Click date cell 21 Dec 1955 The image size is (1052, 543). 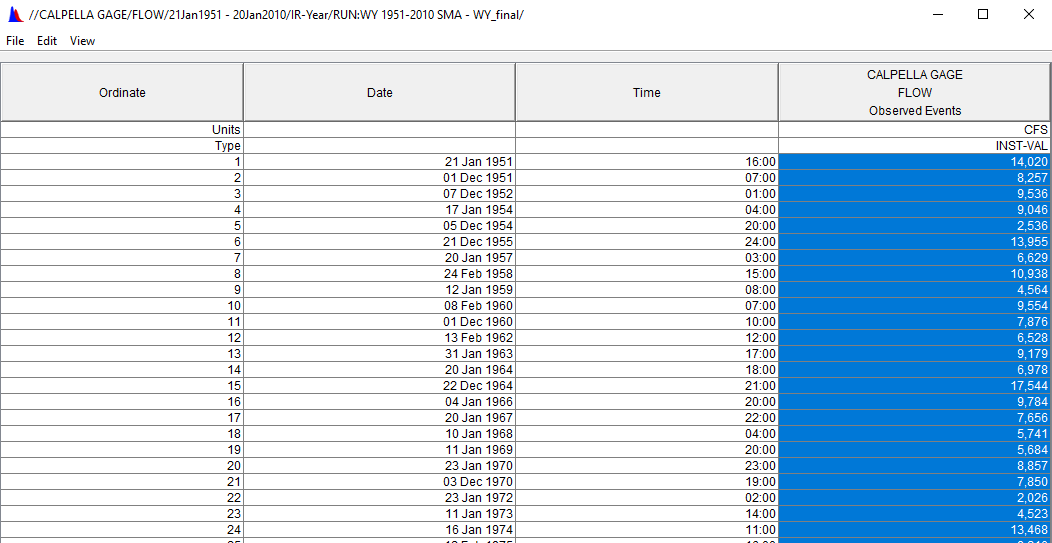click(380, 242)
